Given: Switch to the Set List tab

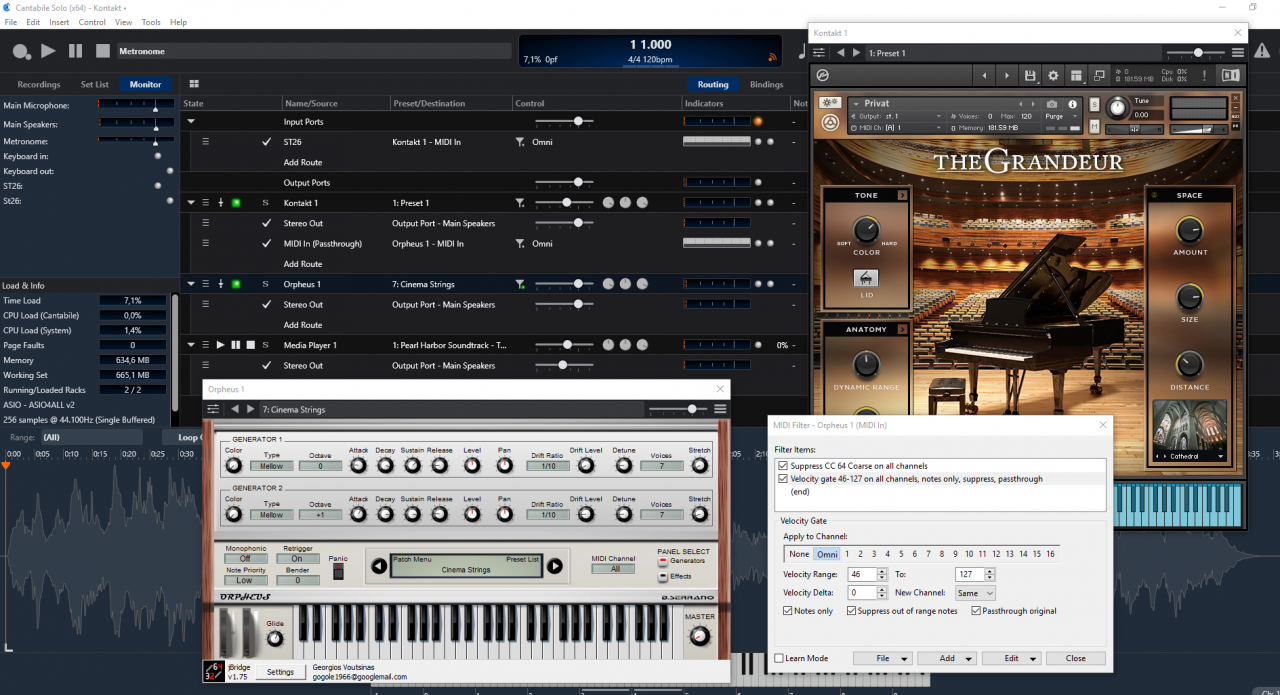Looking at the screenshot, I should [x=95, y=84].
